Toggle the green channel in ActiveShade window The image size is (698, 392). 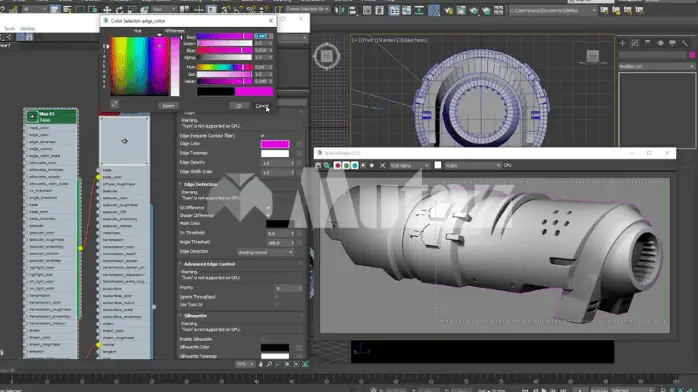coord(346,166)
